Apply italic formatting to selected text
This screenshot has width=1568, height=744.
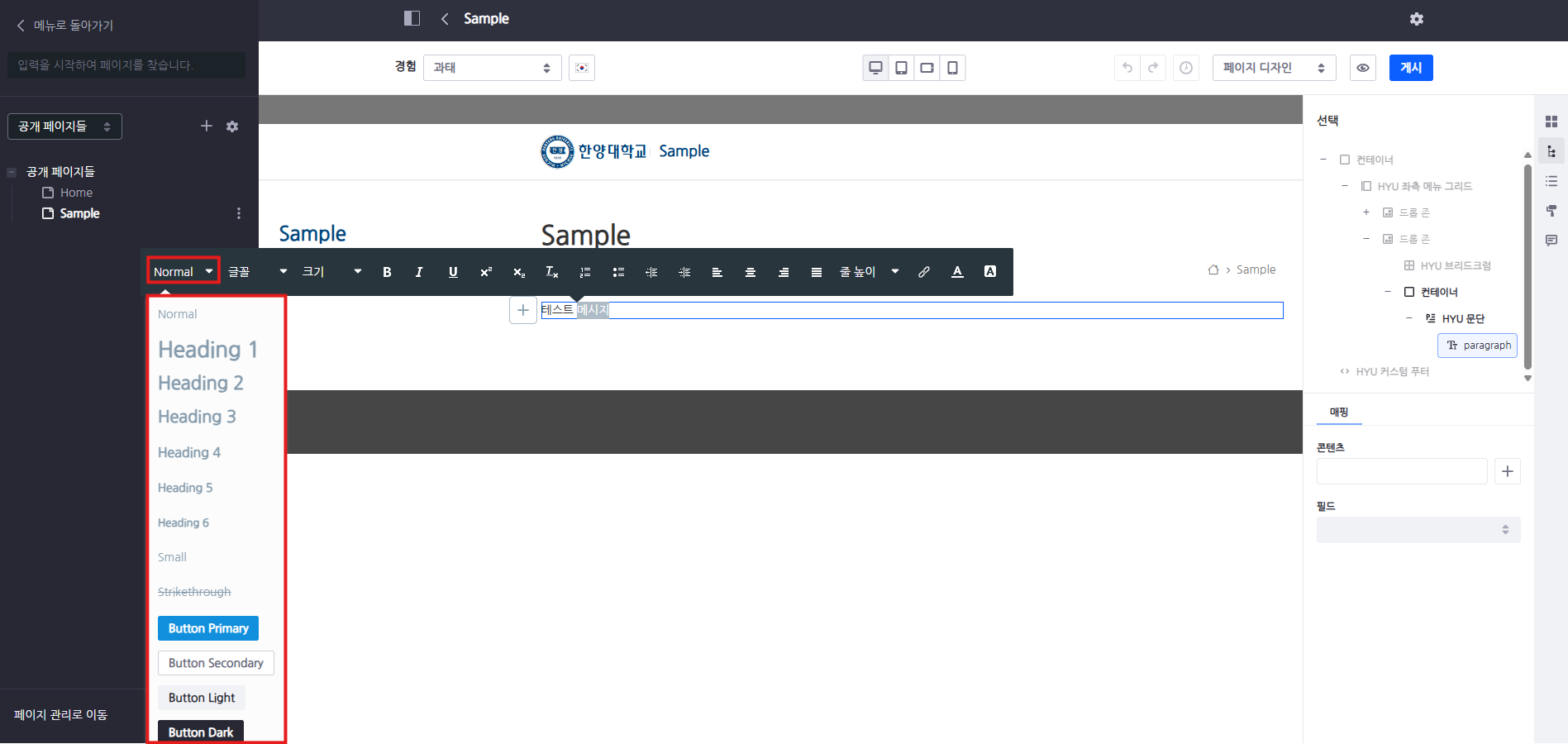419,272
